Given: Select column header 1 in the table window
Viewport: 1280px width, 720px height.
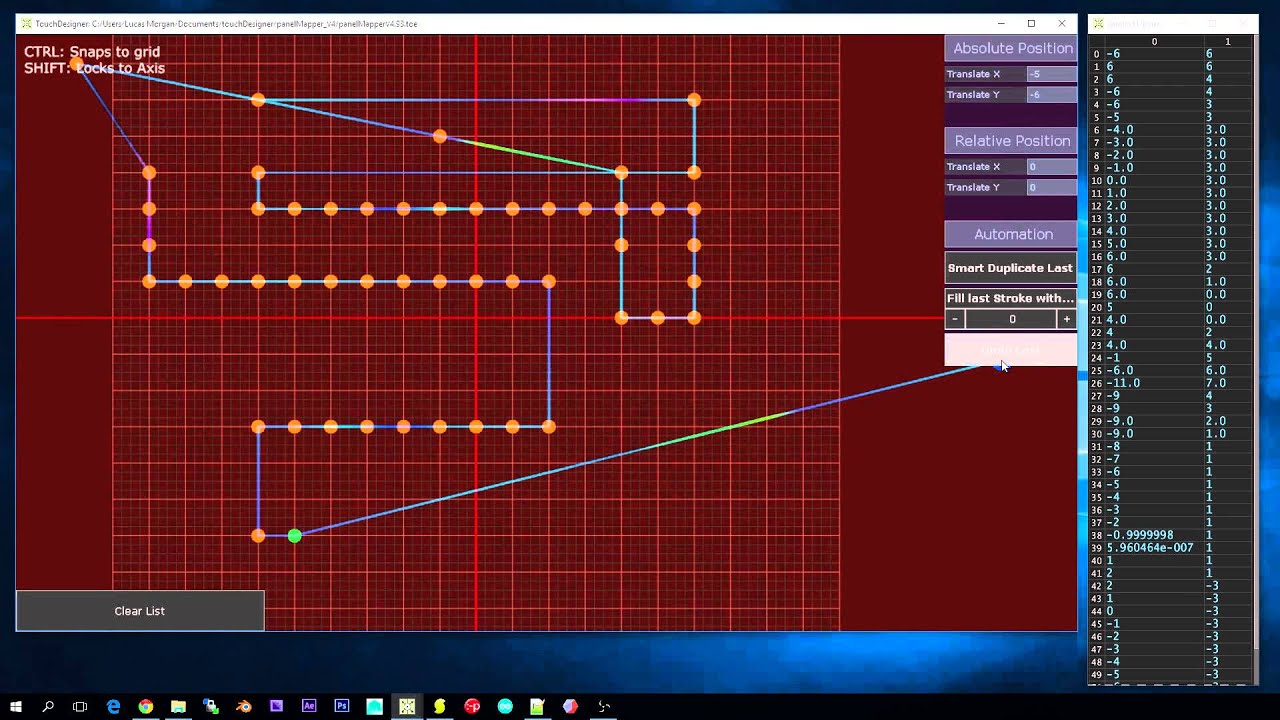Looking at the screenshot, I should coord(1228,42).
